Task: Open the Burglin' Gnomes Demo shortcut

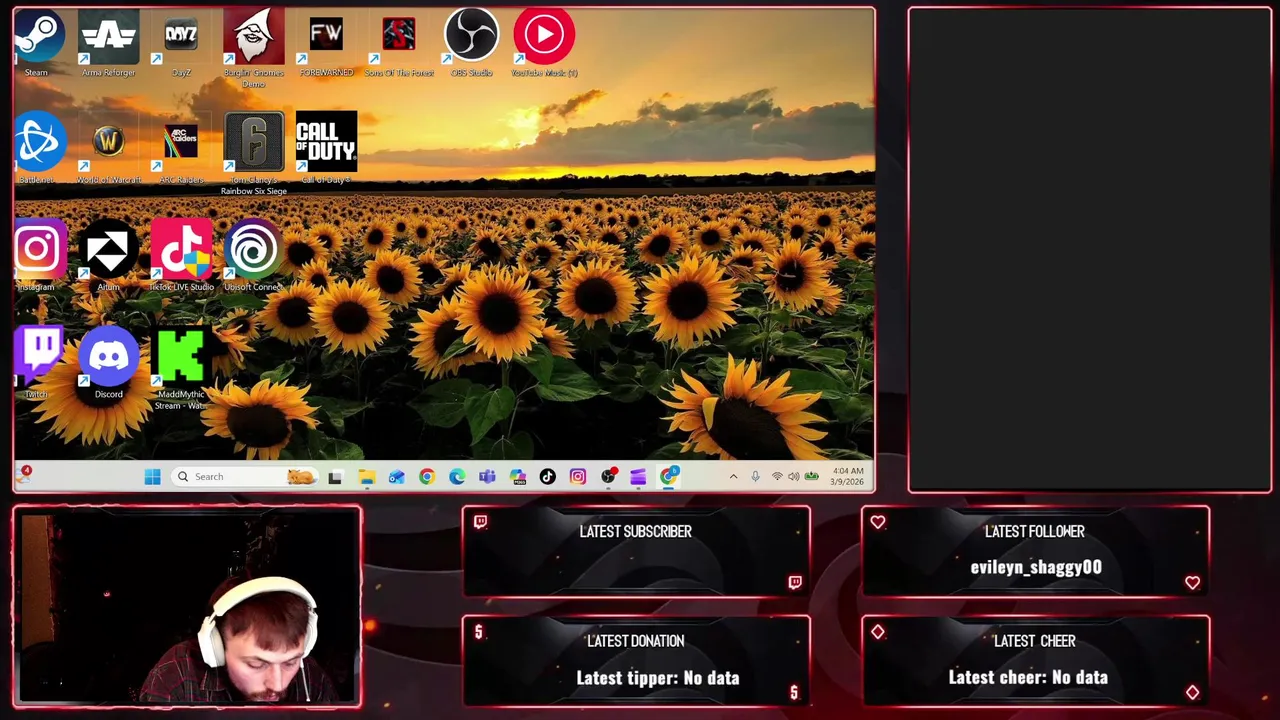Action: (253, 48)
